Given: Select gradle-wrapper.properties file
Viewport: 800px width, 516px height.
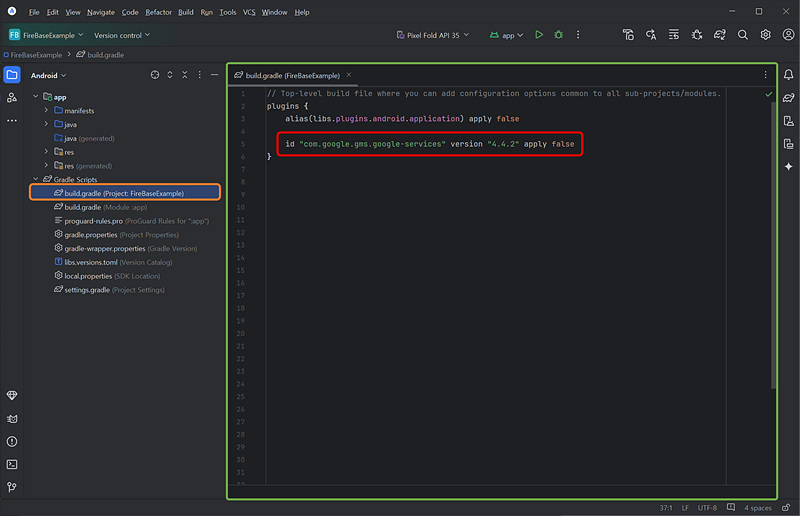Looking at the screenshot, I should (x=126, y=249).
